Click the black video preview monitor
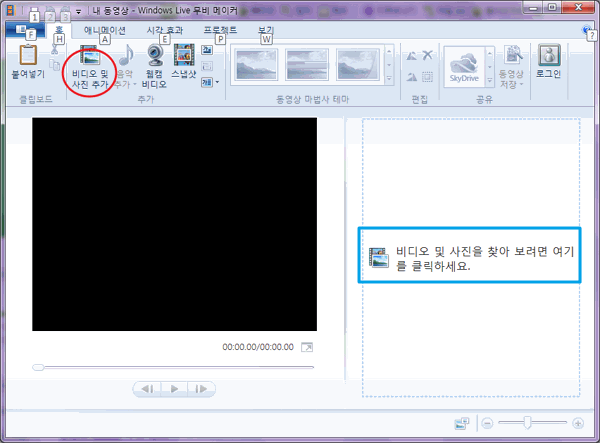 pos(174,224)
